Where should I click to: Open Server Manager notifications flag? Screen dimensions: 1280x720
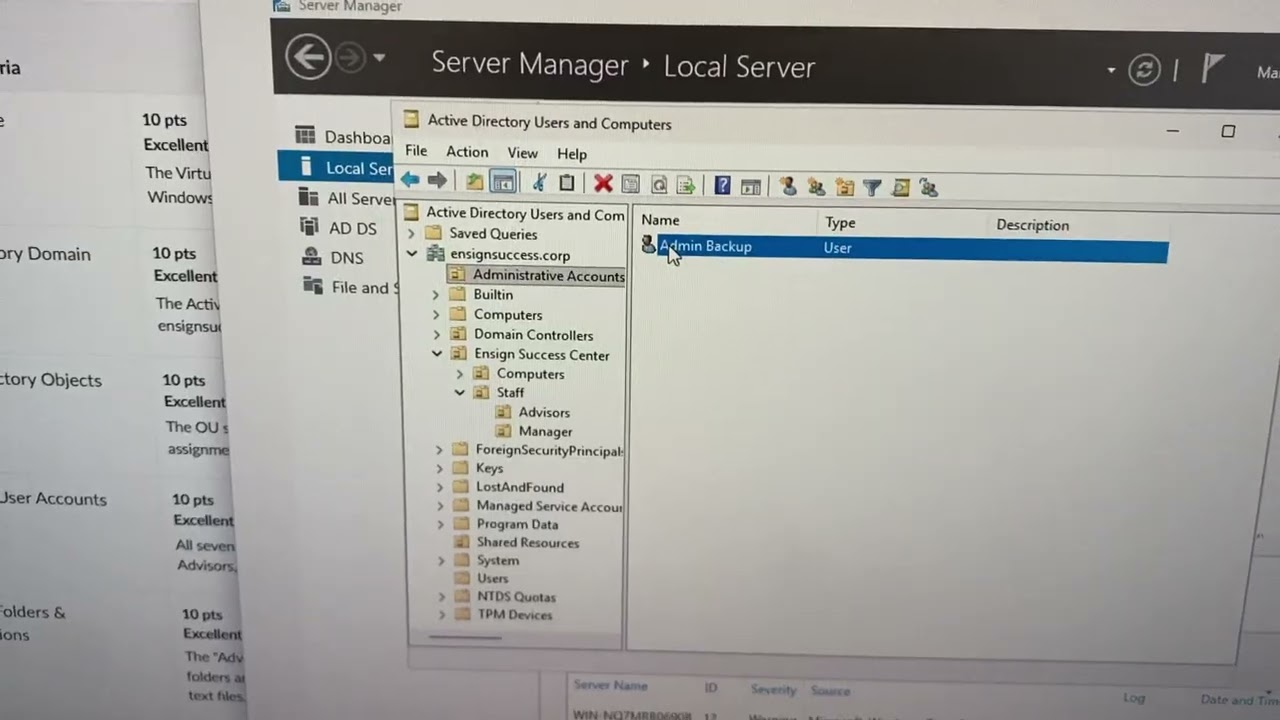coord(1212,68)
